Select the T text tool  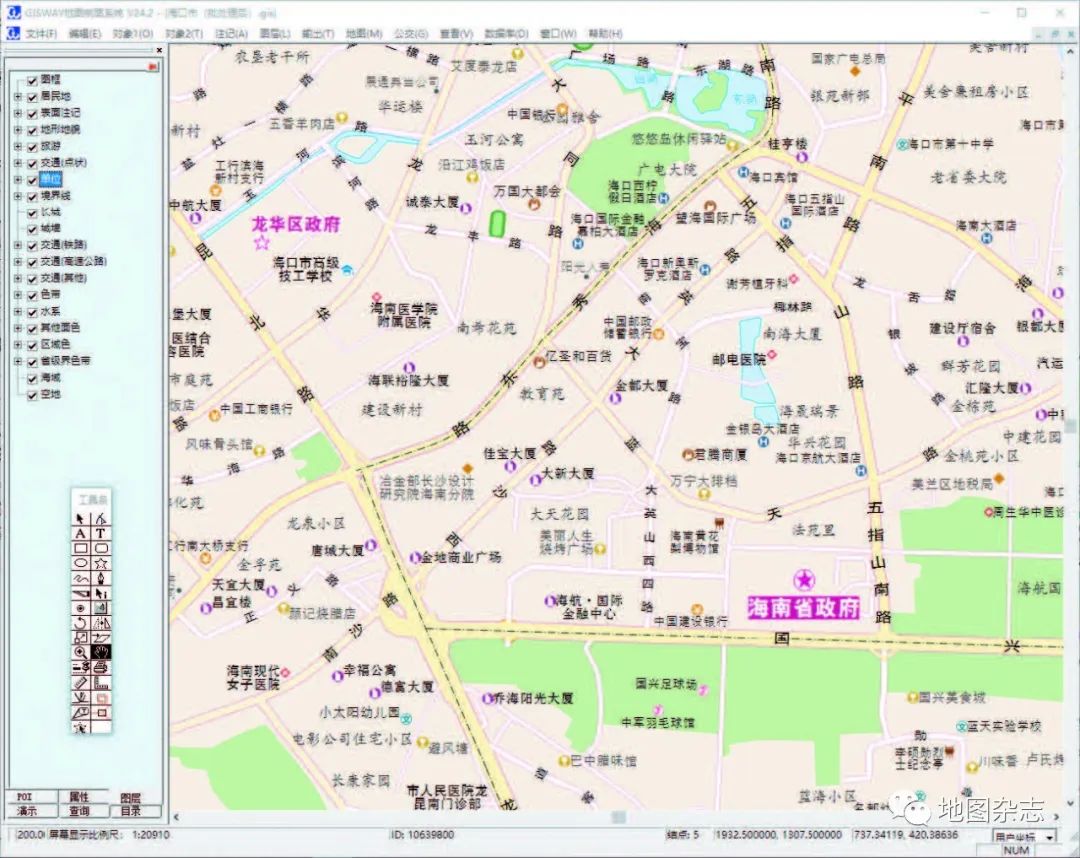pos(100,535)
